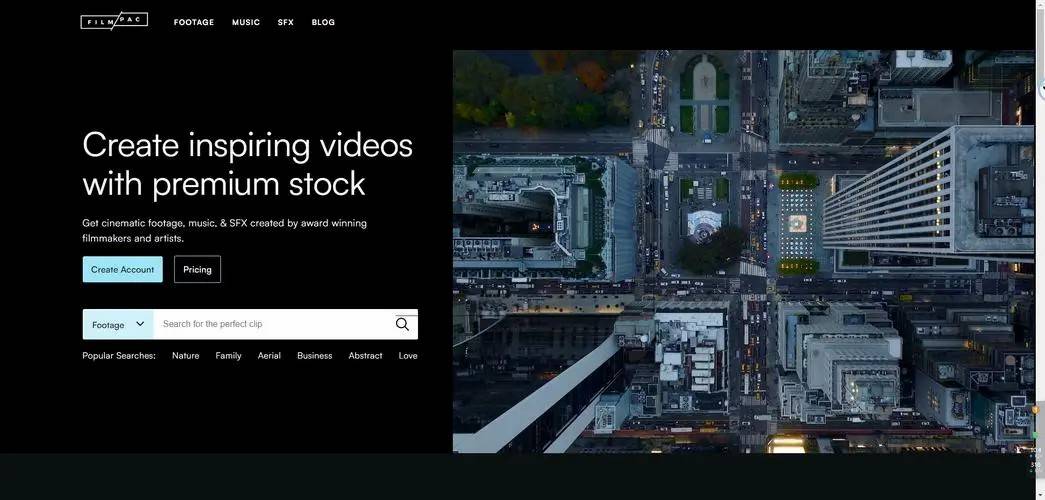Click the page's vertical scrollbar track
This screenshot has width=1045, height=500.
pyautogui.click(x=1040, y=250)
